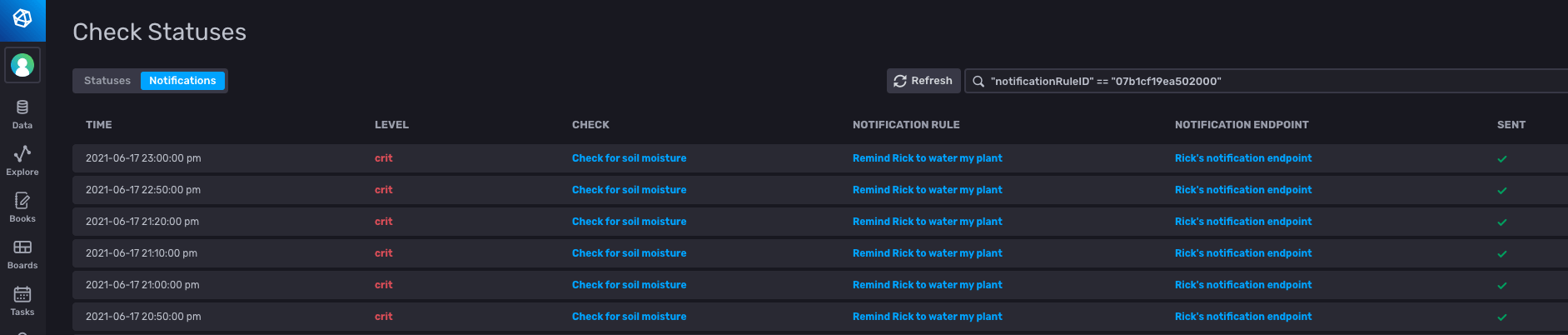Switch to the Statuses tab
Screen dimensions: 1568x335
(x=107, y=81)
